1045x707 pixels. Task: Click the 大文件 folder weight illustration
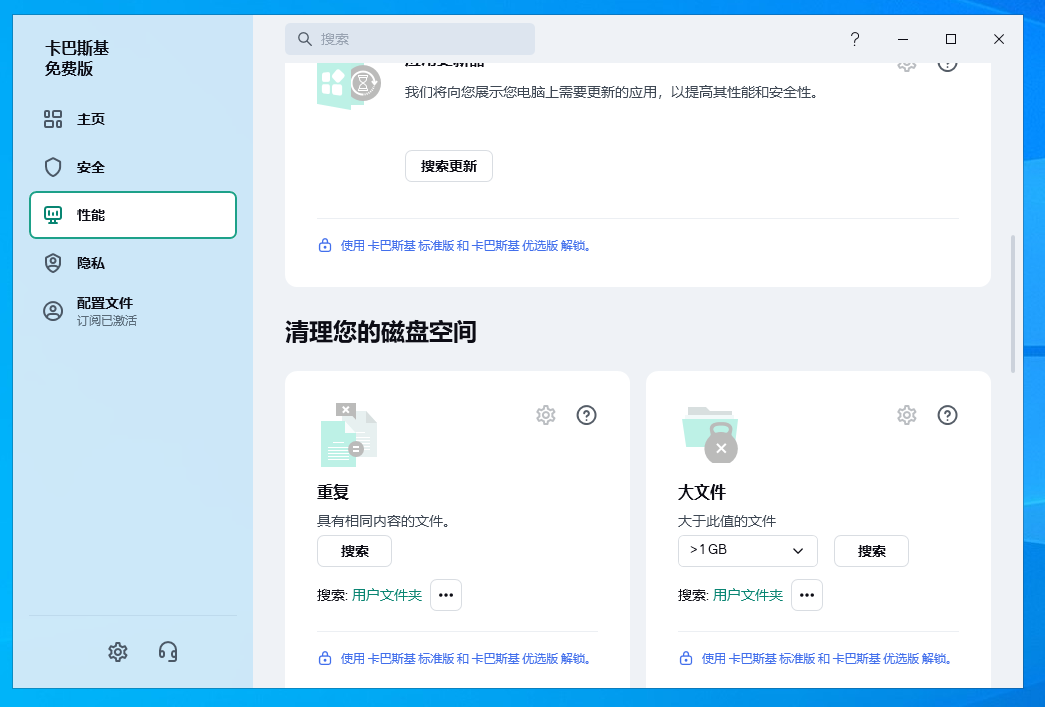(x=710, y=434)
